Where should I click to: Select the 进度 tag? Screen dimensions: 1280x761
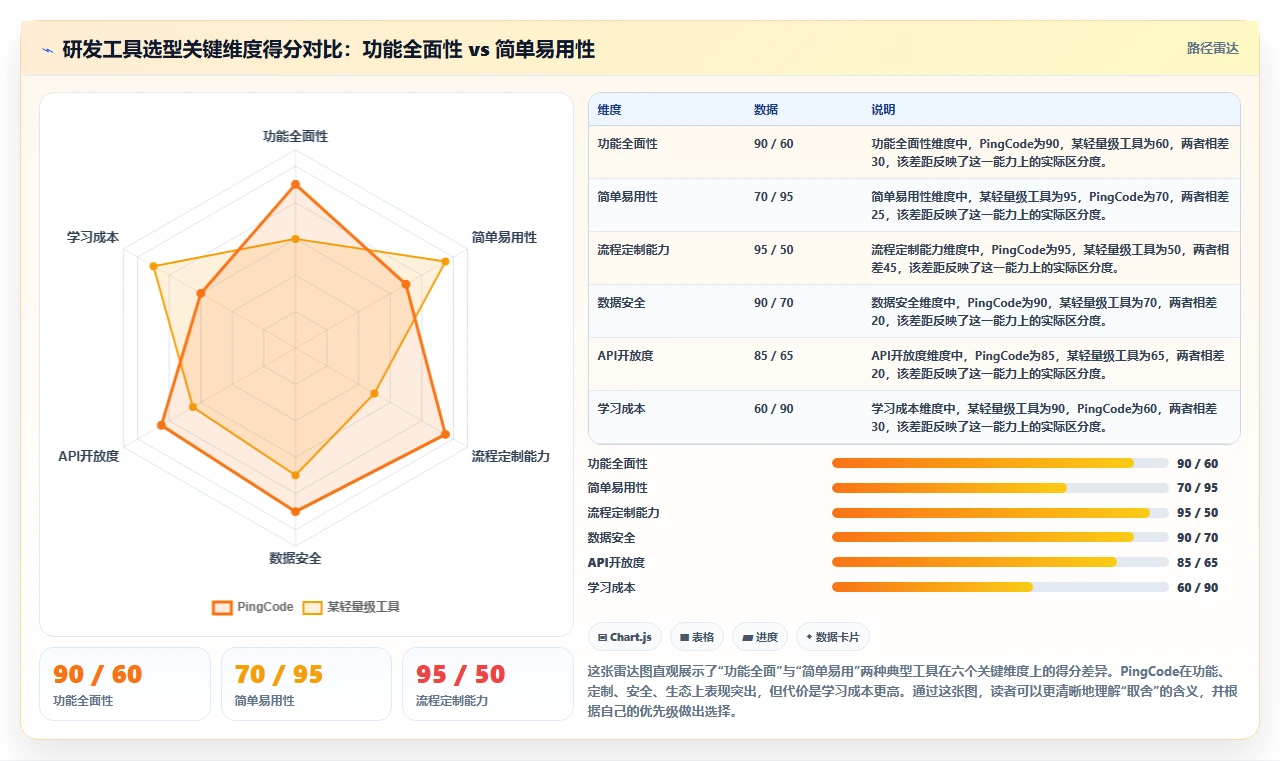coord(760,637)
